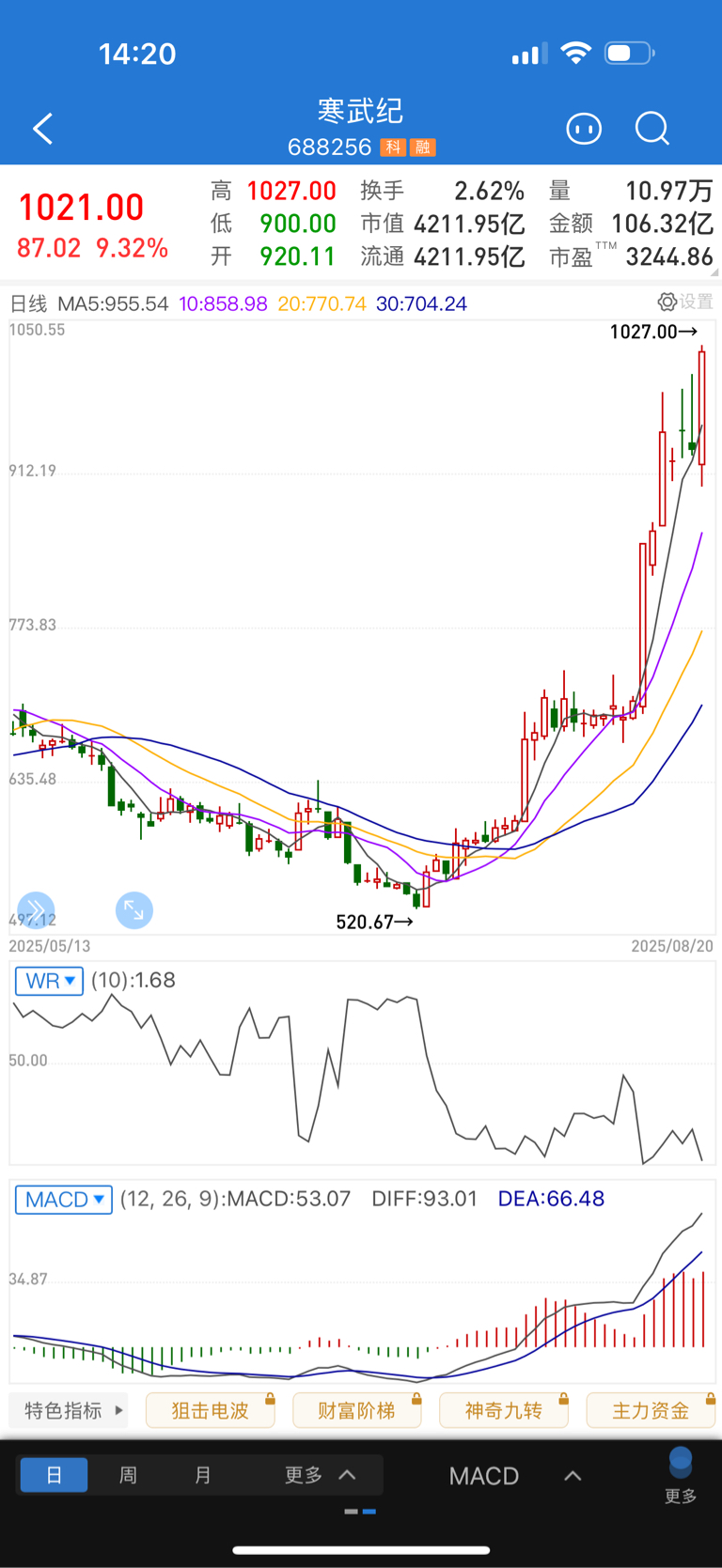Tap the 科 badge next to stock code

click(393, 147)
